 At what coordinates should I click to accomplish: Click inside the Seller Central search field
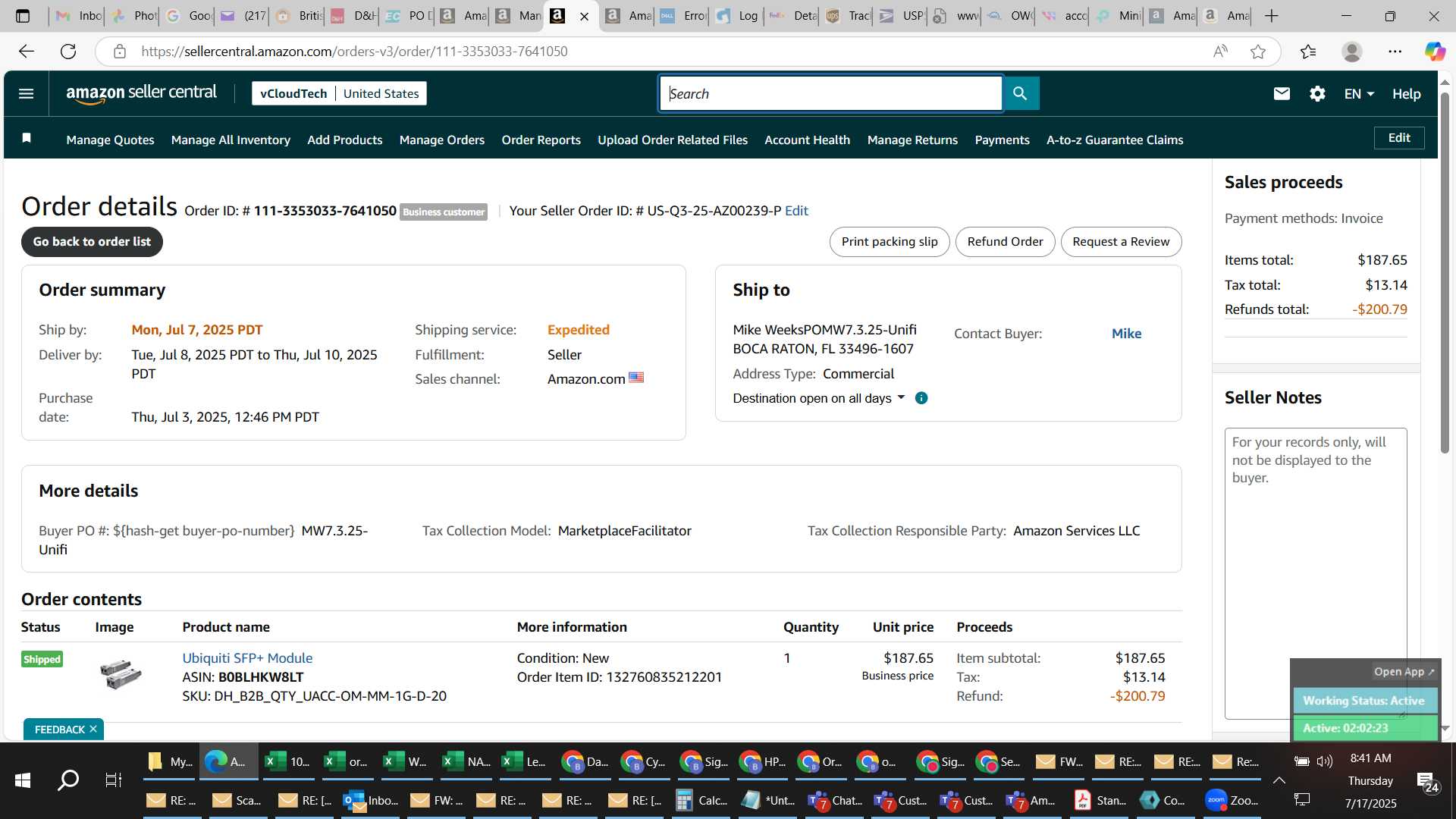(830, 93)
